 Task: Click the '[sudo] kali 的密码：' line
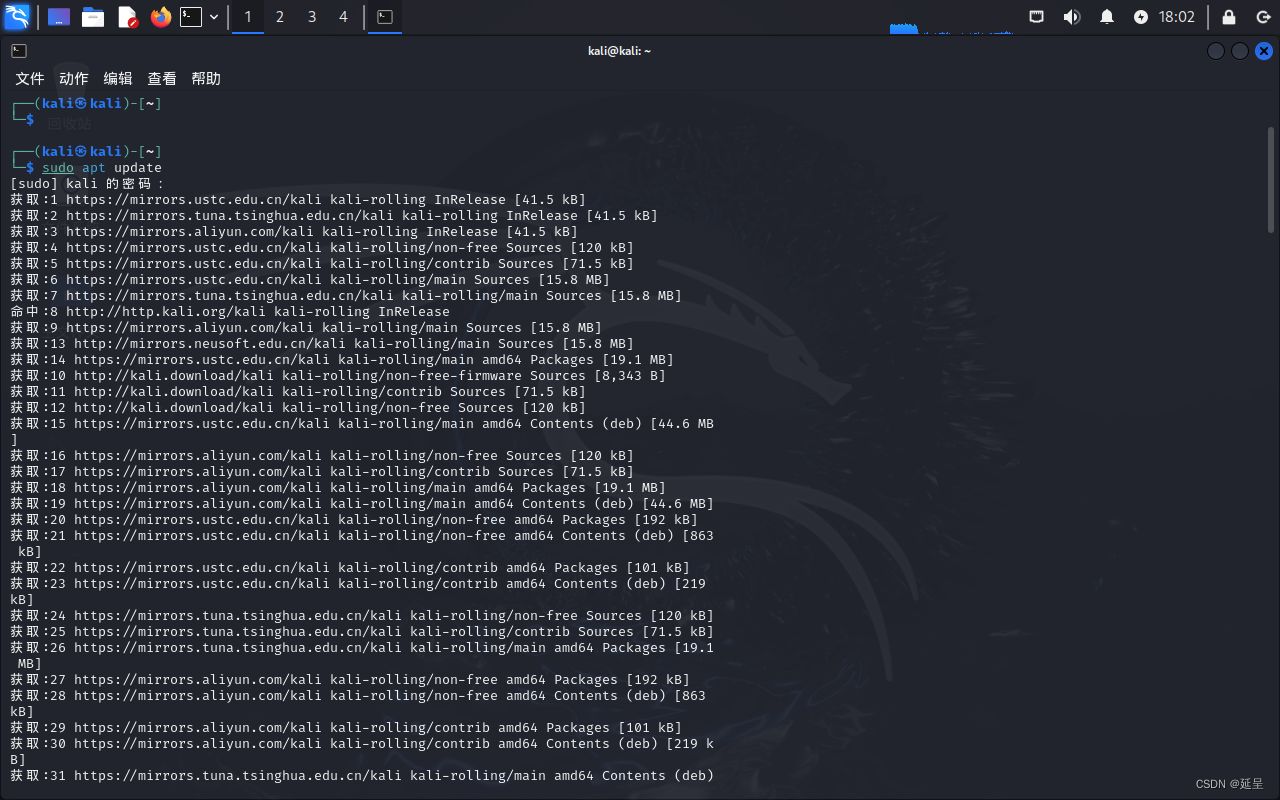(87, 184)
